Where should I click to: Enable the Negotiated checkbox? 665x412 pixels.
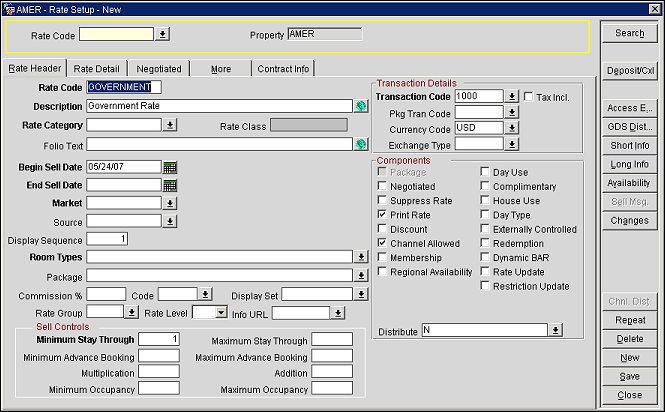[x=383, y=186]
